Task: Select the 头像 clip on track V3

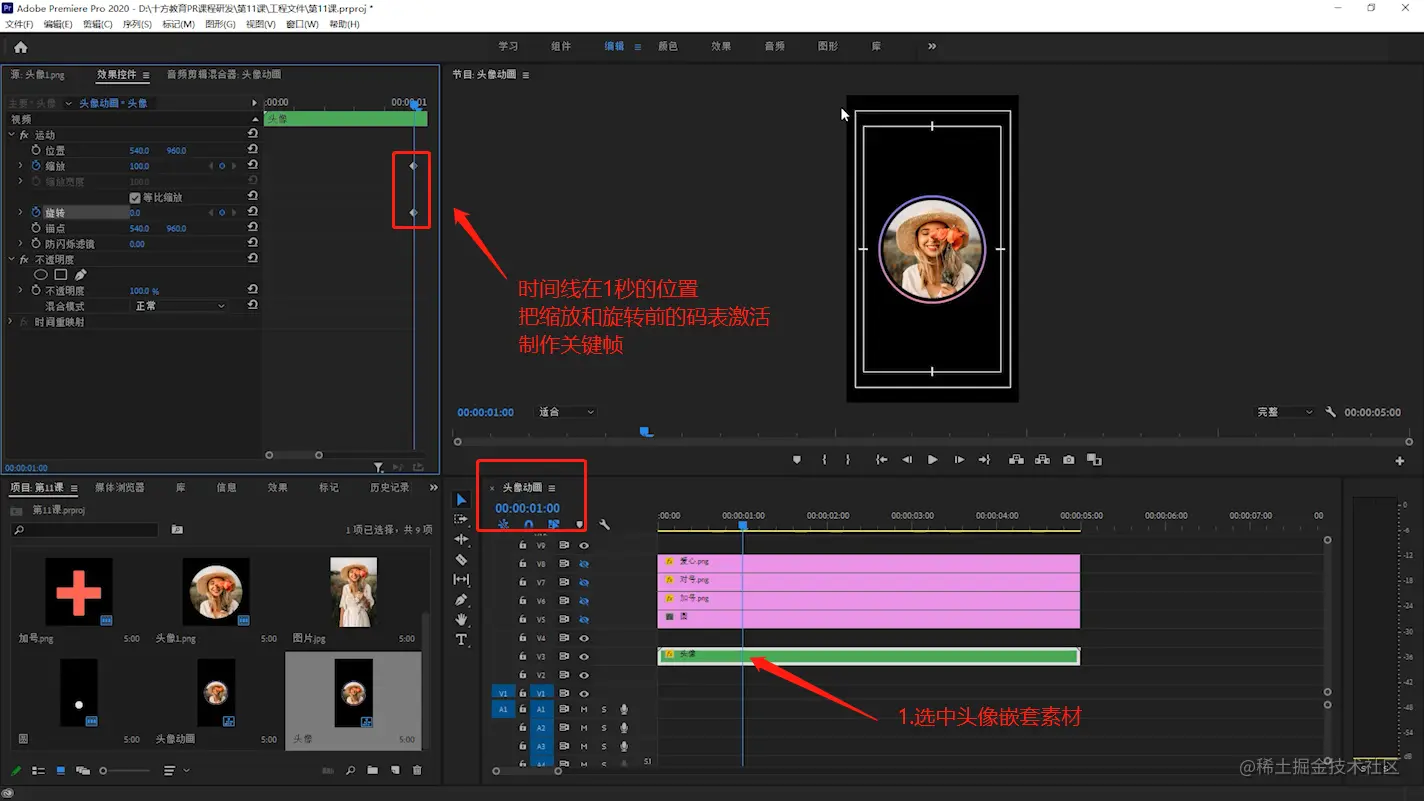Action: [868, 656]
